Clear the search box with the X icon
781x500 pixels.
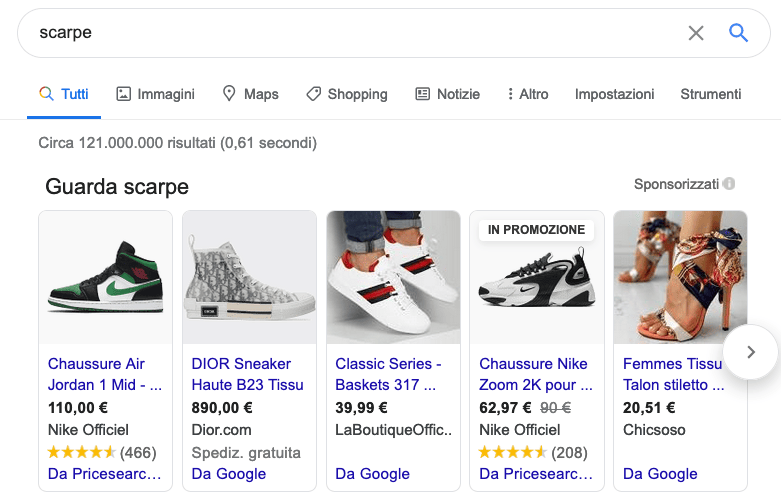[696, 33]
